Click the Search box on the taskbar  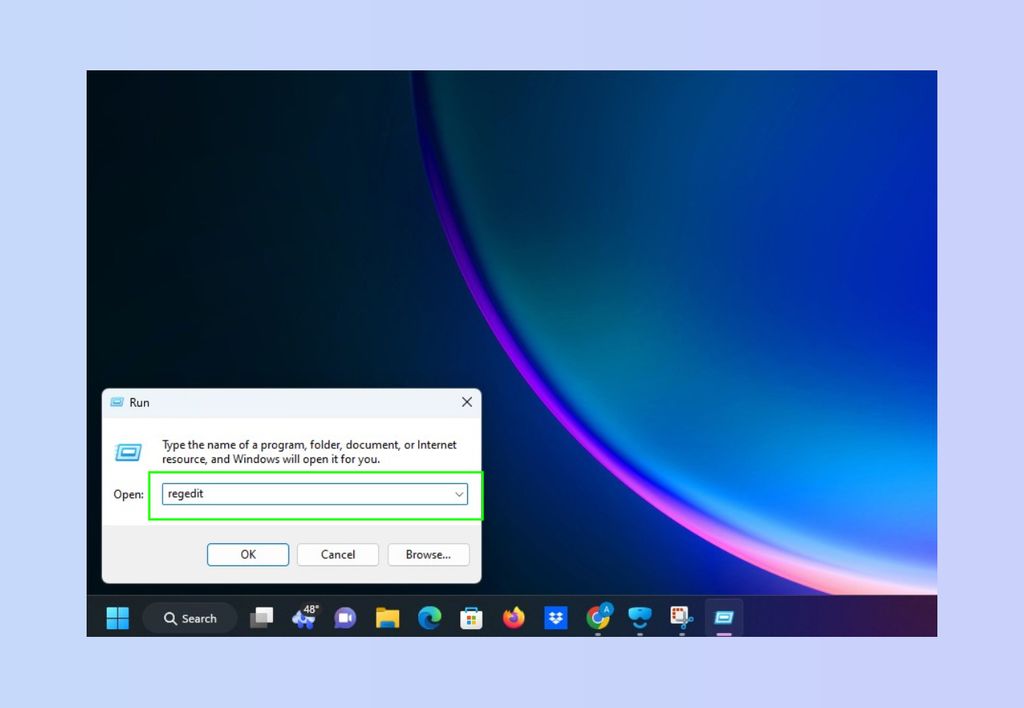click(189, 617)
